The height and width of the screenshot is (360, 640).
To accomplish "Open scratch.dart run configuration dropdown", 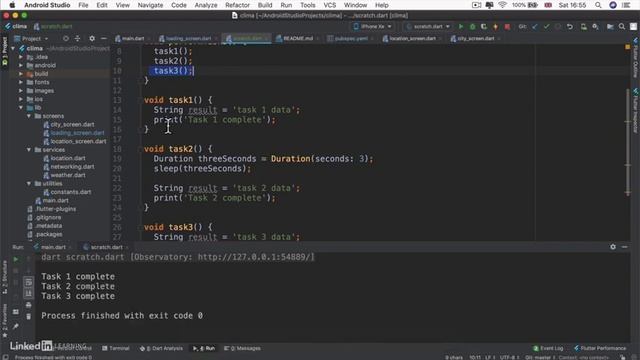I will 428,27.
